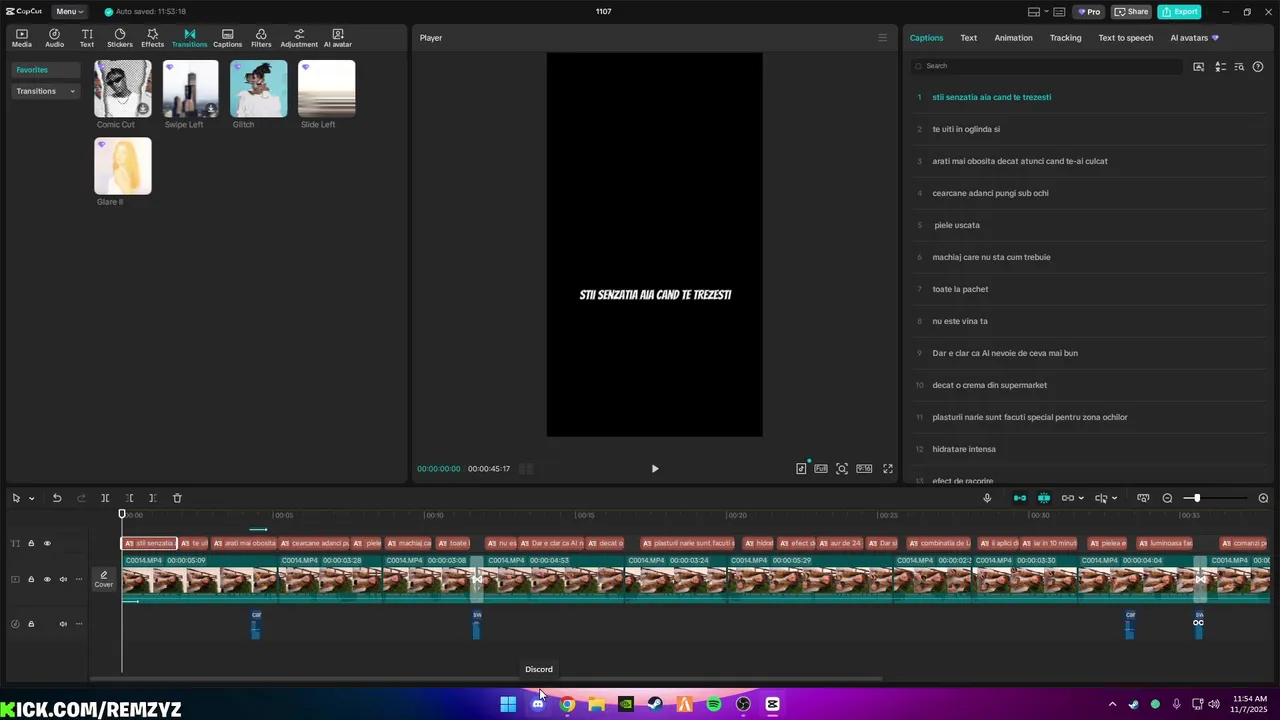Click the Pro upgrade button
The height and width of the screenshot is (720, 1280).
click(x=1089, y=12)
